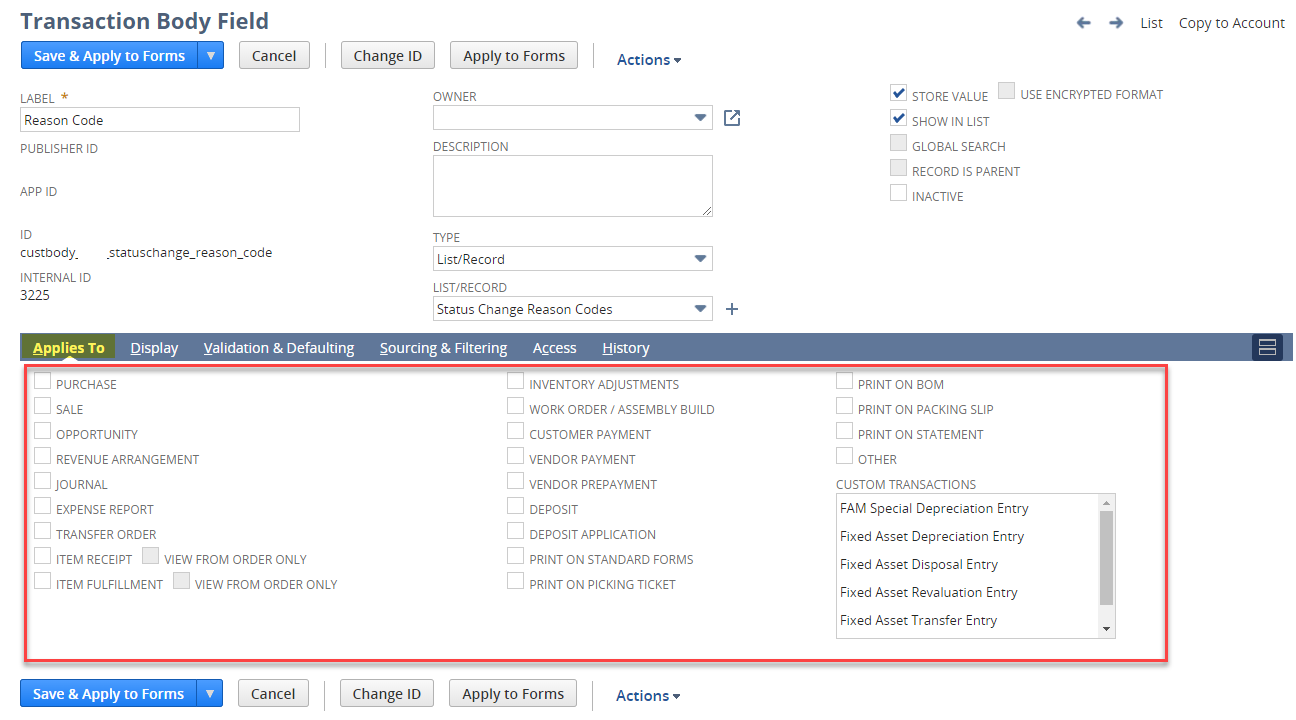Open Sourcing & Filtering tab
The height and width of the screenshot is (720, 1296).
click(443, 348)
